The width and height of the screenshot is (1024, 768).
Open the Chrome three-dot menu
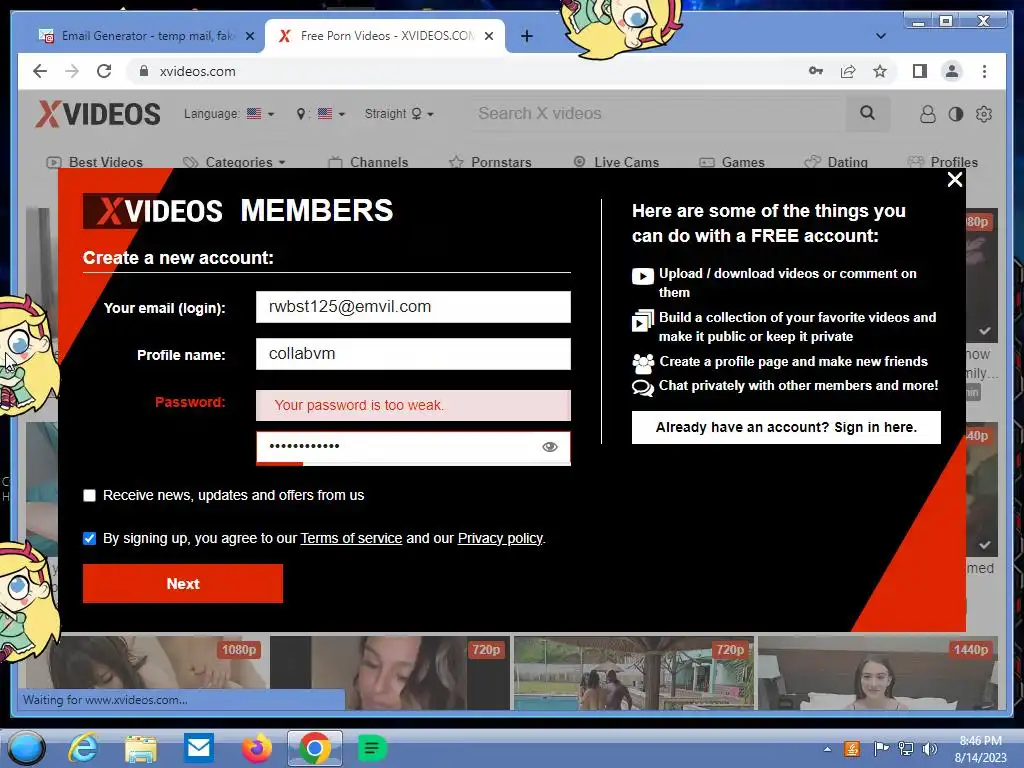pos(984,71)
